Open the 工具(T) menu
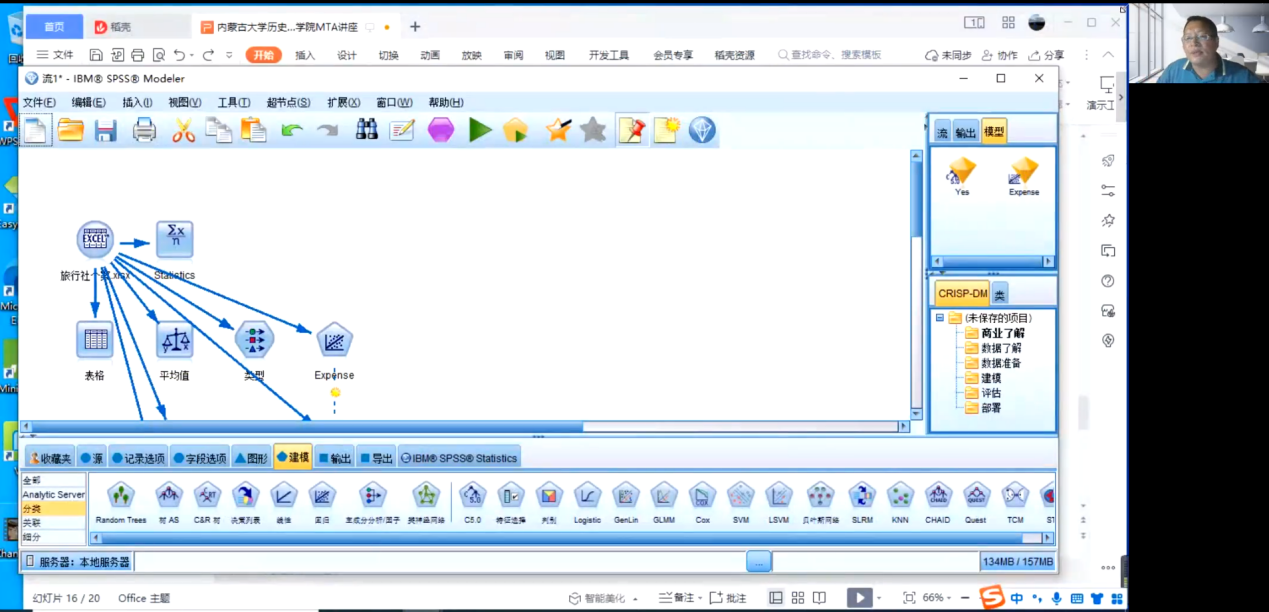Image resolution: width=1269 pixels, height=612 pixels. (x=234, y=102)
